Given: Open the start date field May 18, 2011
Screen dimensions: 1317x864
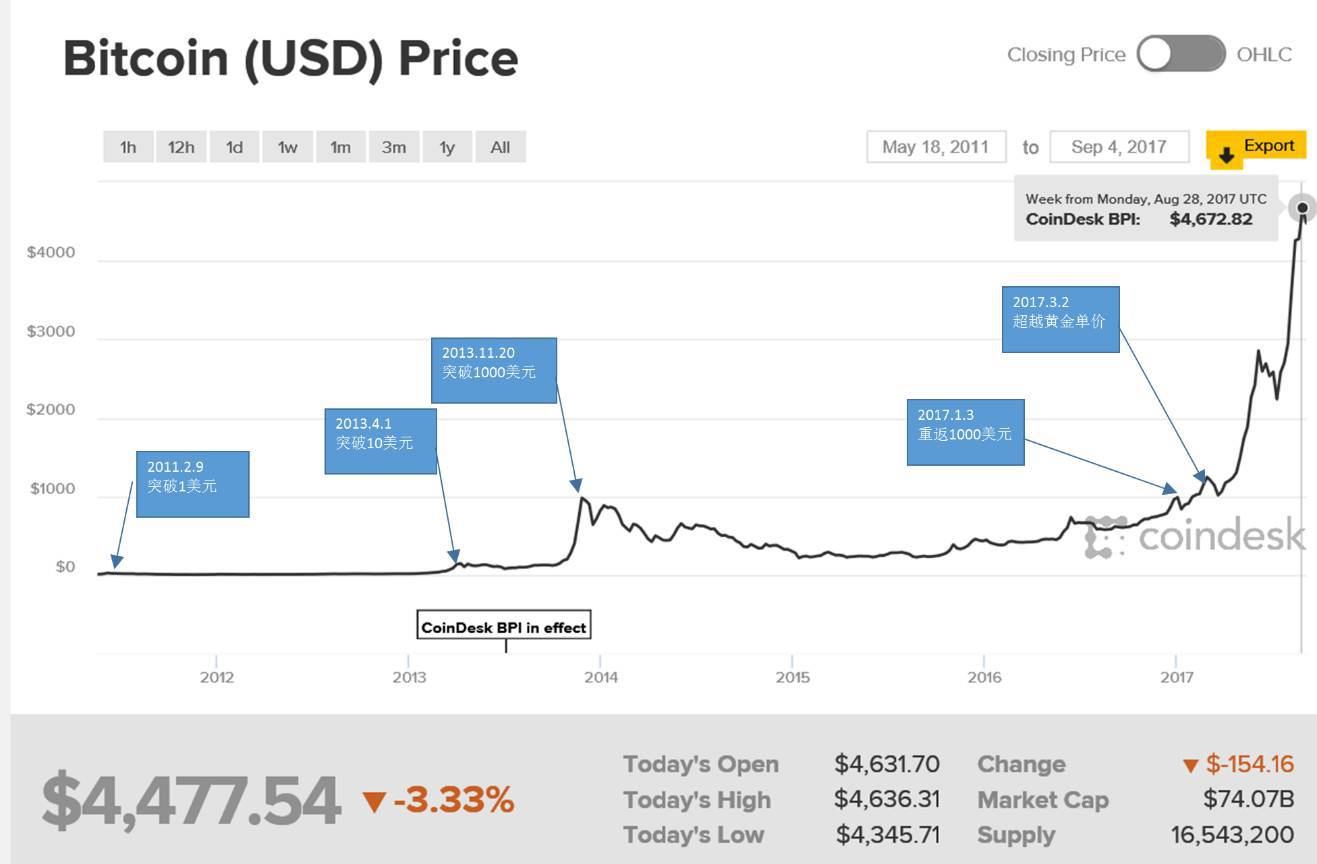Looking at the screenshot, I should tap(936, 147).
